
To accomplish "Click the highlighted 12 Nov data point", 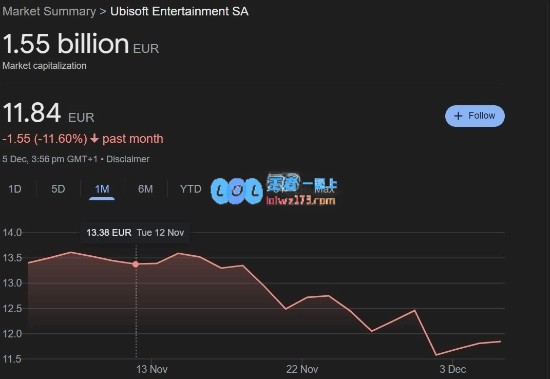I will point(136,264).
